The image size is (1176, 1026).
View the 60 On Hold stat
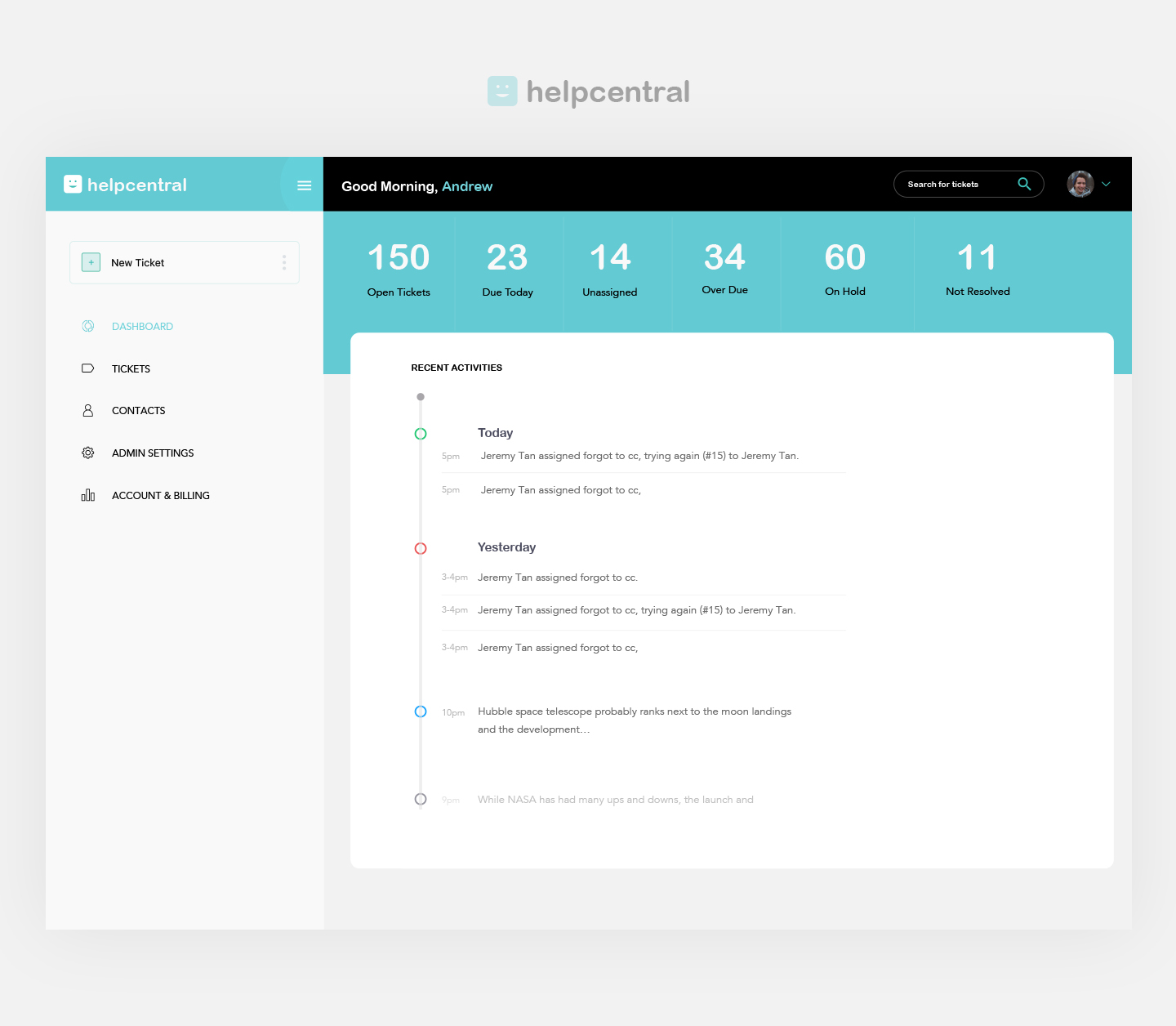[x=845, y=270]
